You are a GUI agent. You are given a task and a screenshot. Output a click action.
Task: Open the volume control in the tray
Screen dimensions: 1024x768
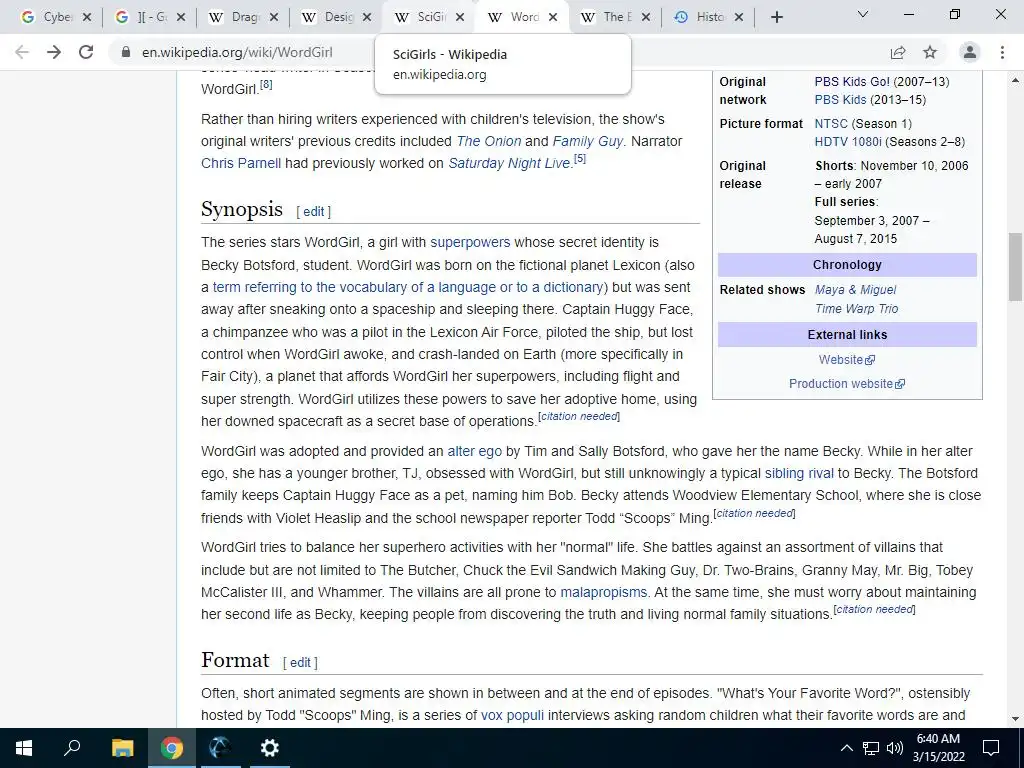pyautogui.click(x=895, y=748)
